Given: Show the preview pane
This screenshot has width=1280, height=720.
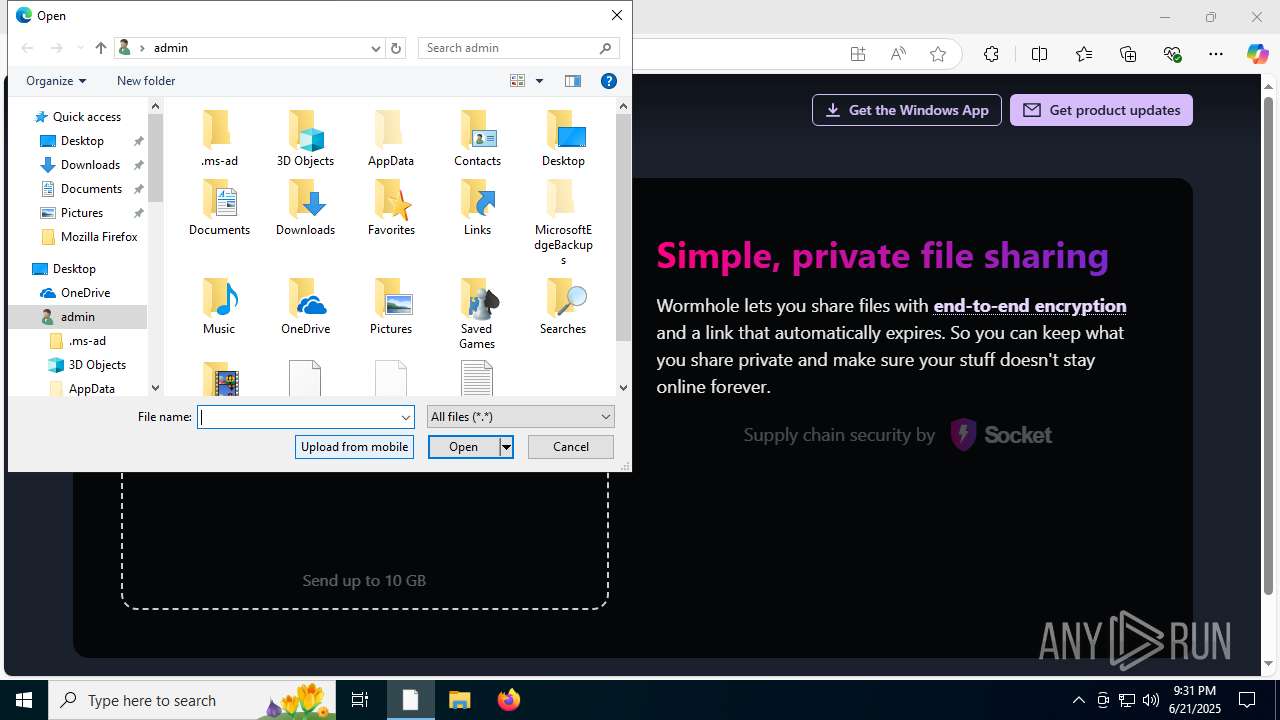Looking at the screenshot, I should (x=573, y=81).
